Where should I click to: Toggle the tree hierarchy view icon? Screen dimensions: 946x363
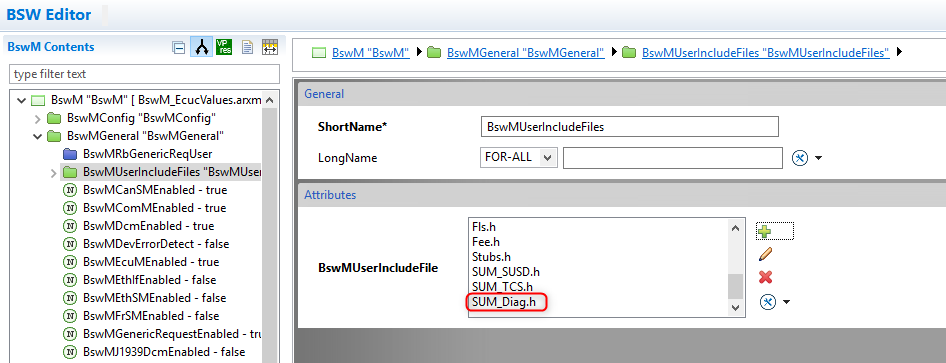pyautogui.click(x=201, y=47)
